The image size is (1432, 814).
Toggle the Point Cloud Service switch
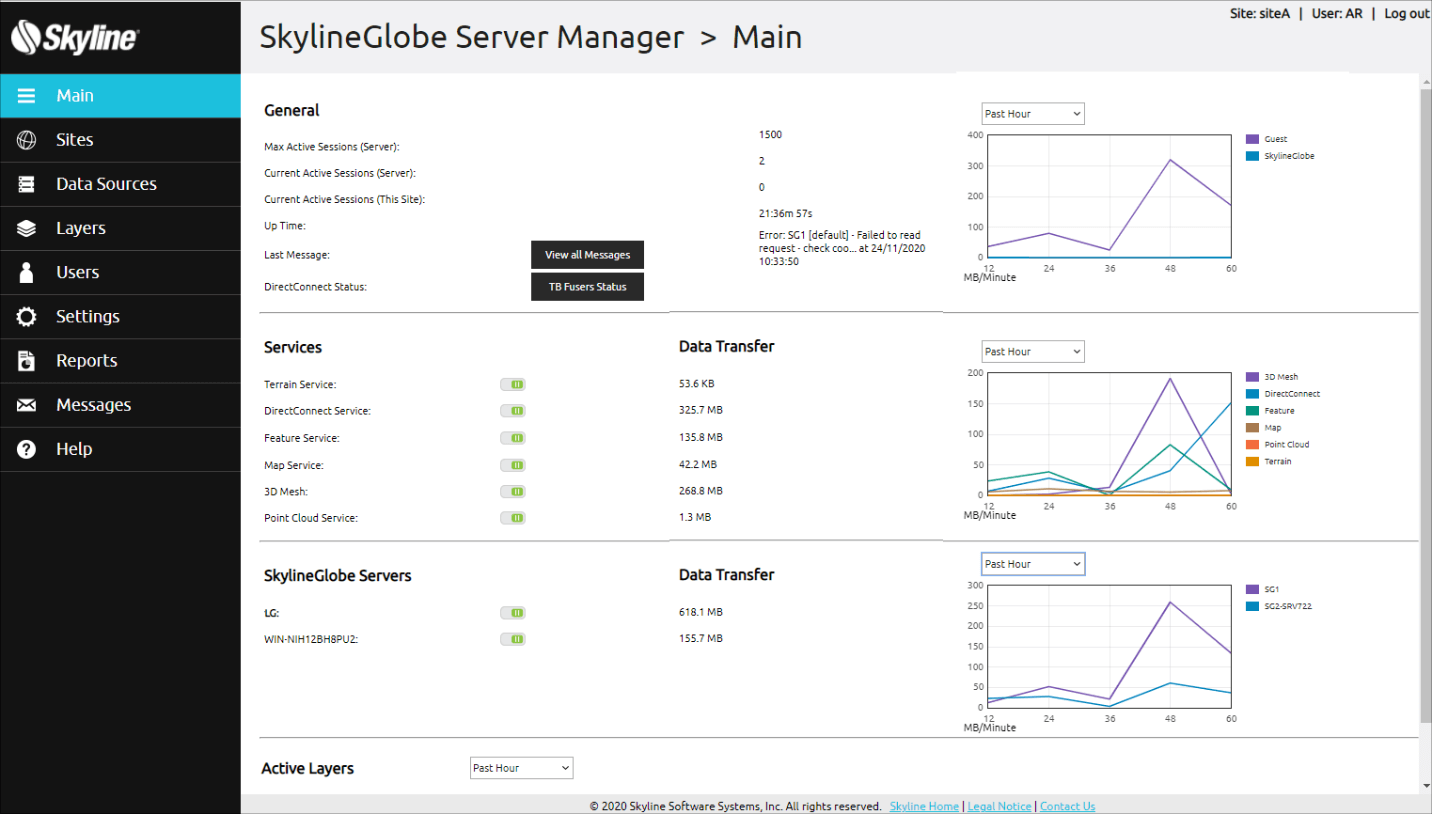(x=513, y=518)
